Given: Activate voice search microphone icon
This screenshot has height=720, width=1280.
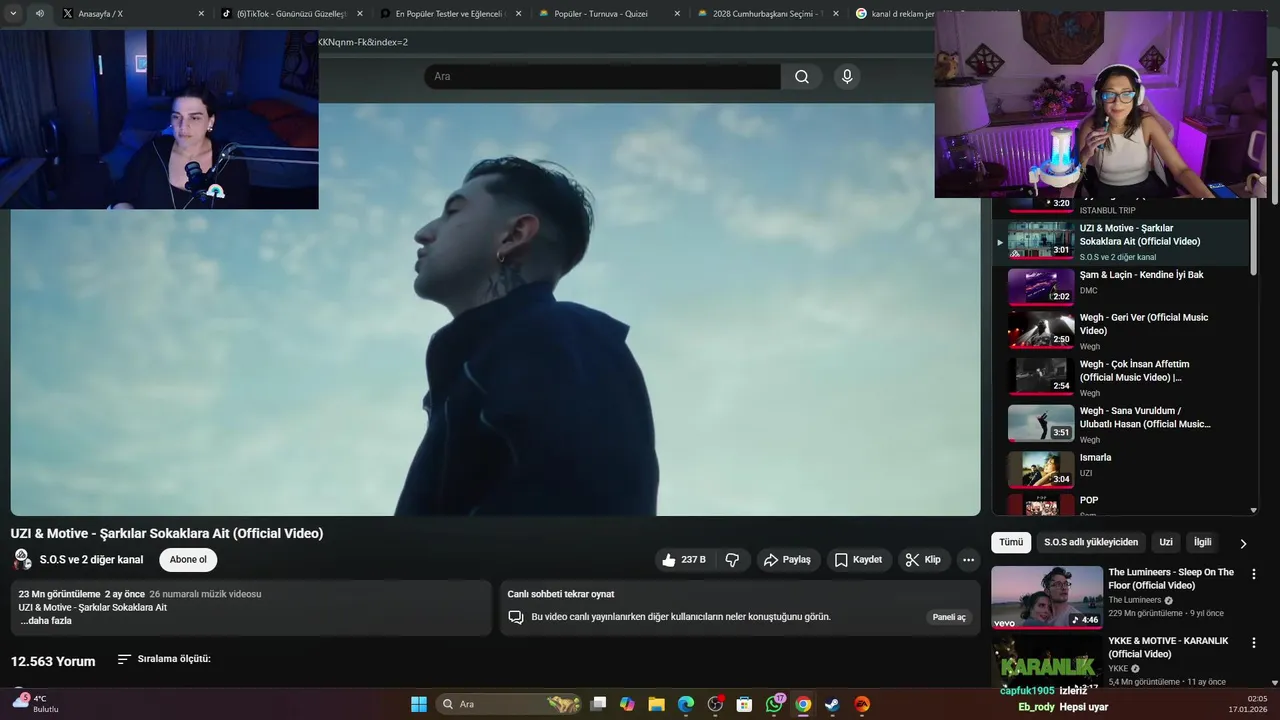Looking at the screenshot, I should pyautogui.click(x=847, y=77).
